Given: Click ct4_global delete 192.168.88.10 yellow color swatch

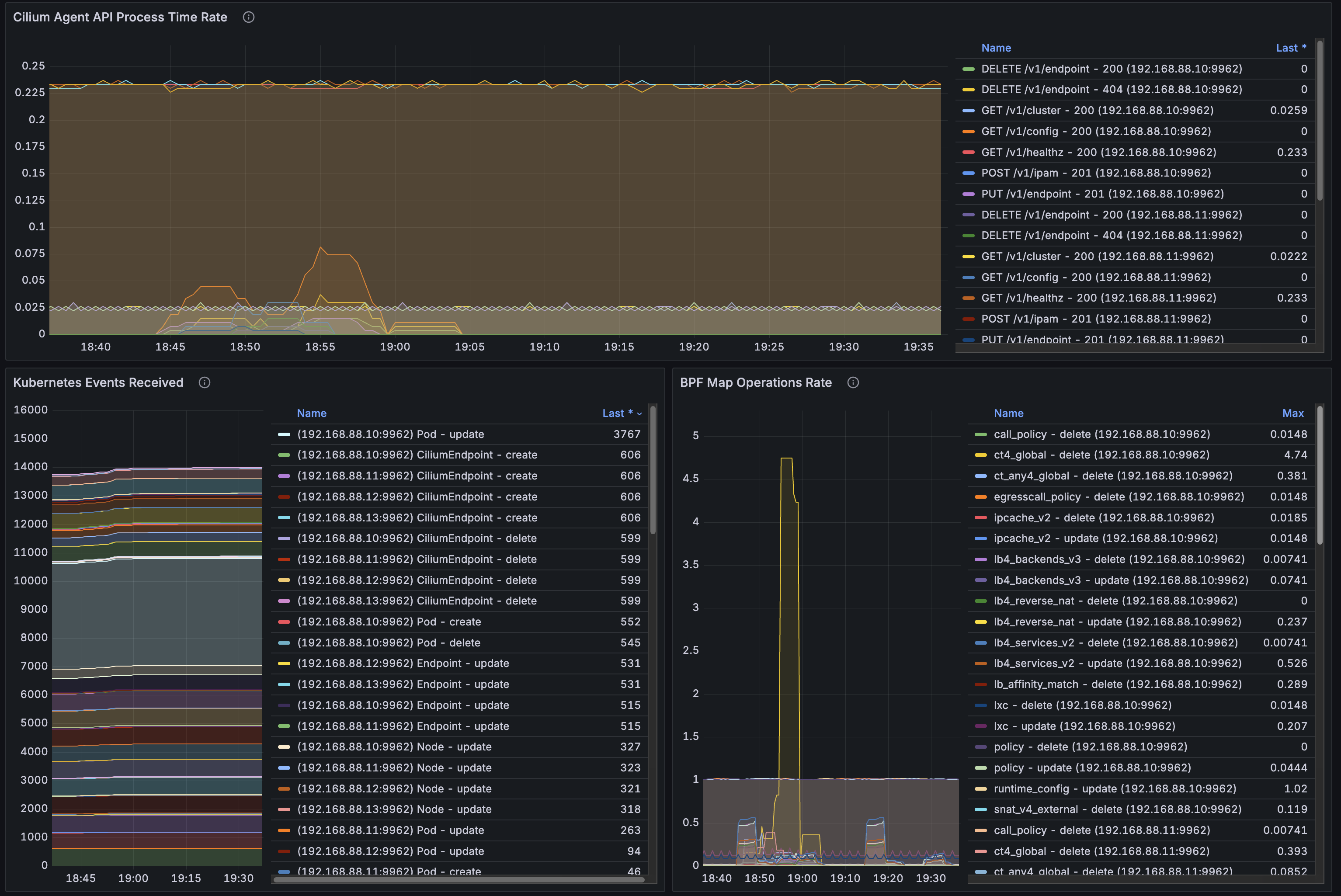Looking at the screenshot, I should point(980,455).
